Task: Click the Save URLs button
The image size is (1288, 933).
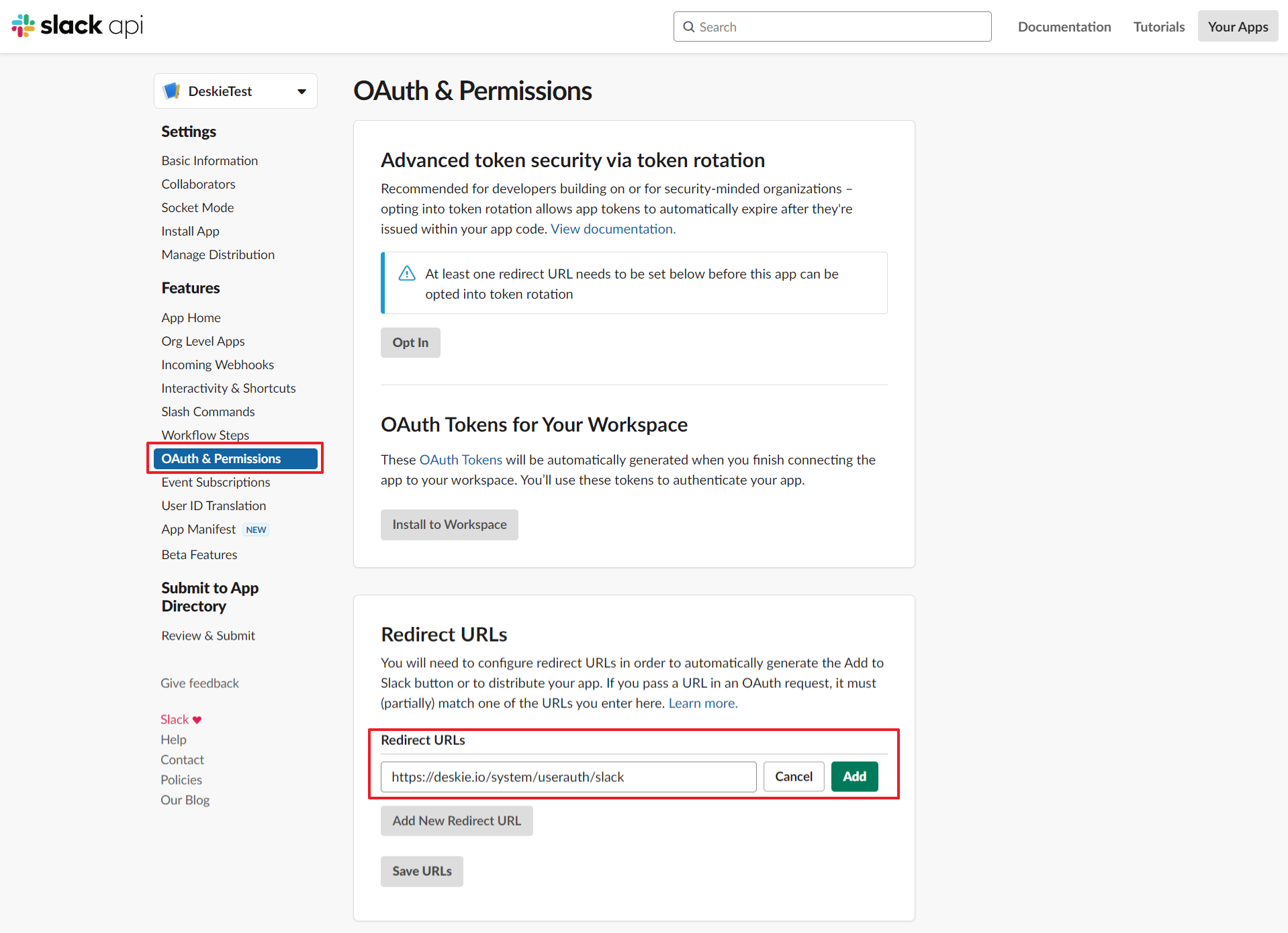Action: click(x=422, y=871)
